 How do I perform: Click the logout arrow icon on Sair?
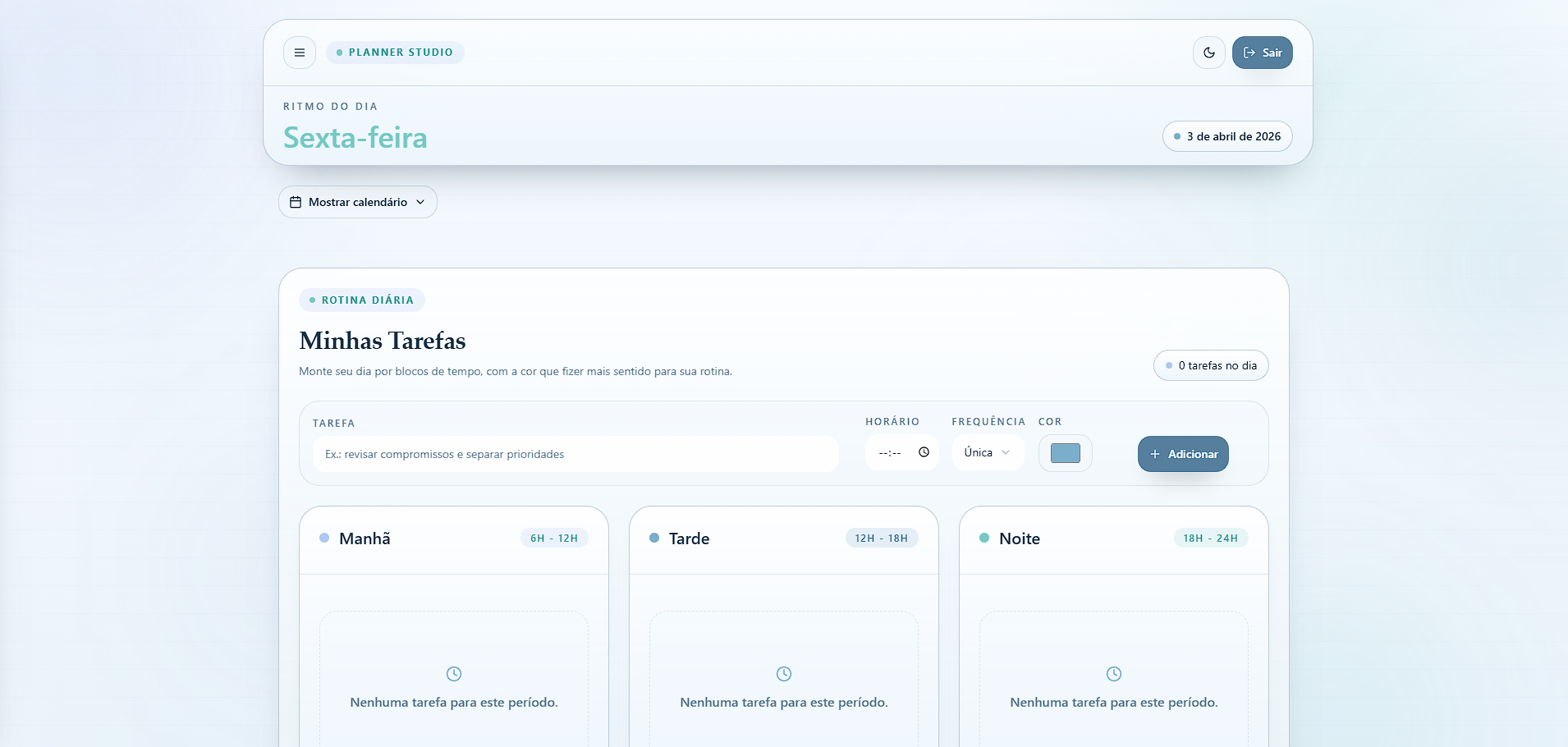[1249, 53]
